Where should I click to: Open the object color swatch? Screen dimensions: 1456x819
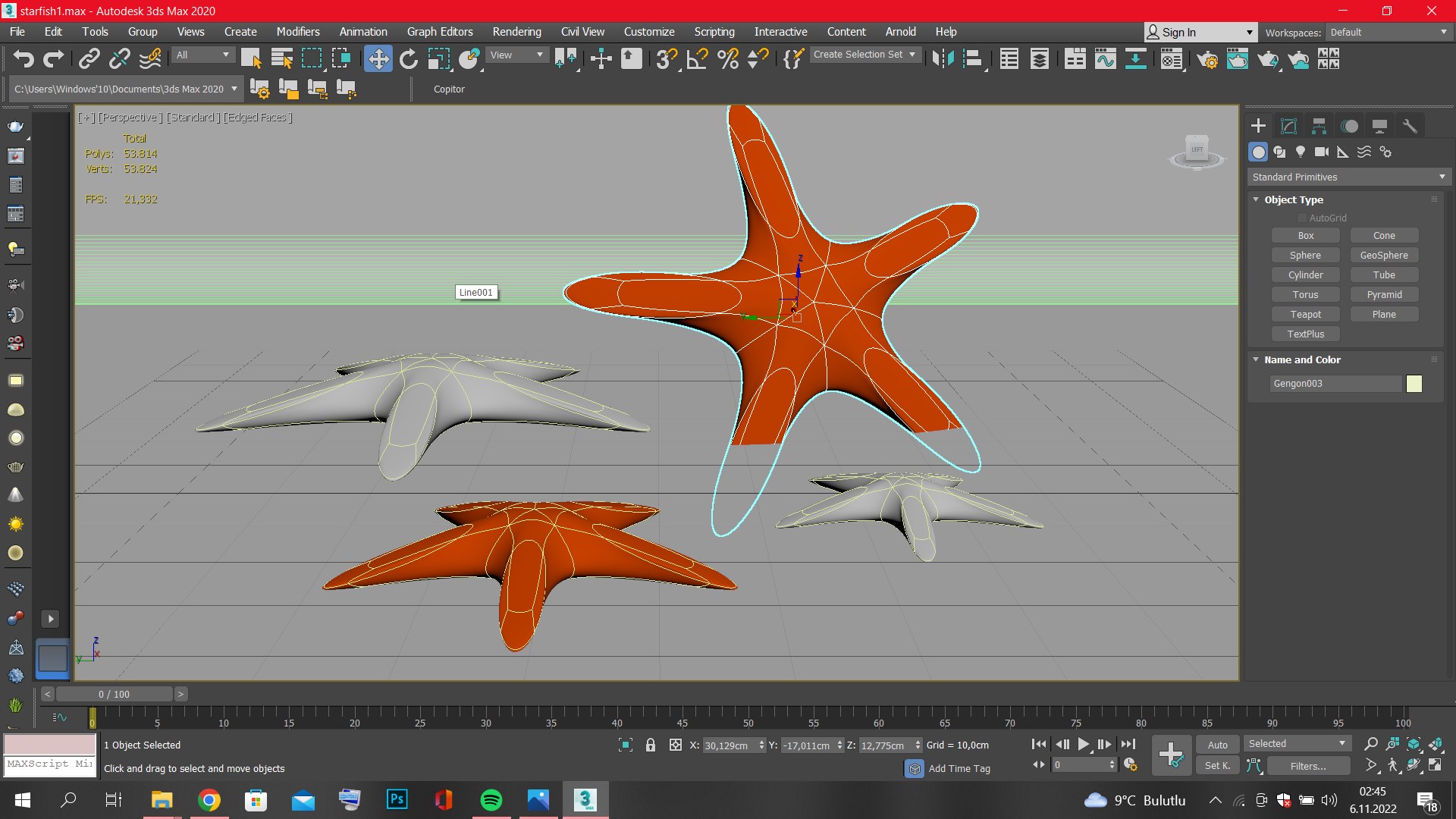click(1414, 384)
